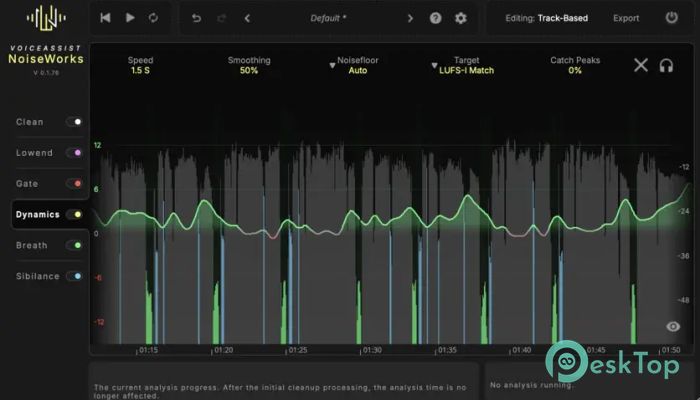Click the LUFS-I Match target value

pos(467,71)
